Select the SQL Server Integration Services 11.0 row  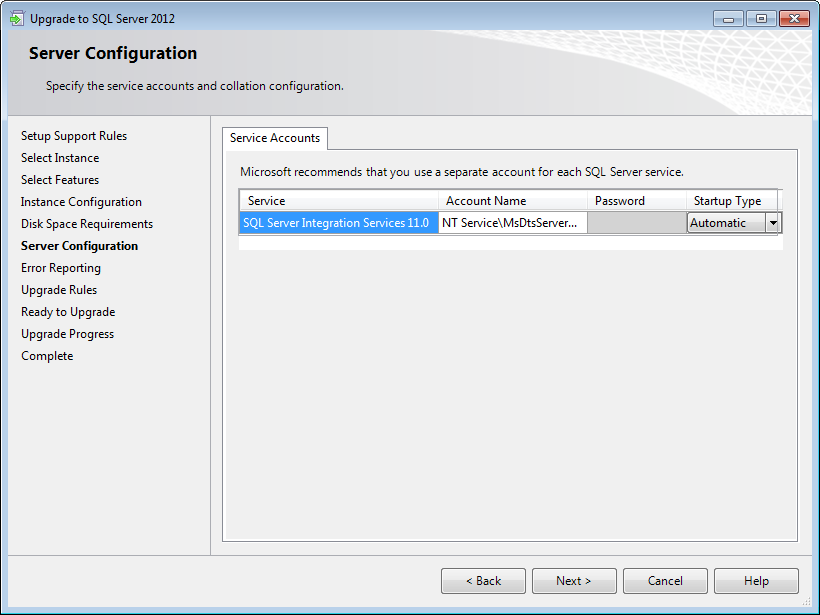click(339, 223)
